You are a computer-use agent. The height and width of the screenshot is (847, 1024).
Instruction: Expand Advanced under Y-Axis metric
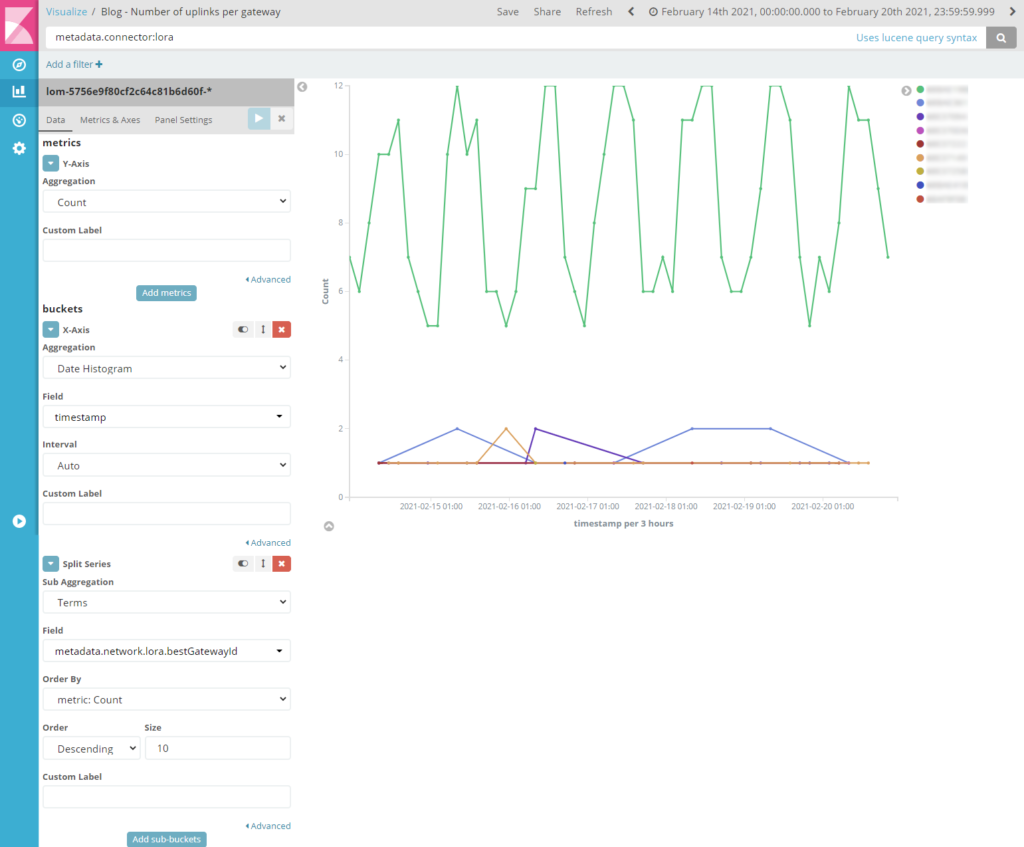click(x=268, y=280)
